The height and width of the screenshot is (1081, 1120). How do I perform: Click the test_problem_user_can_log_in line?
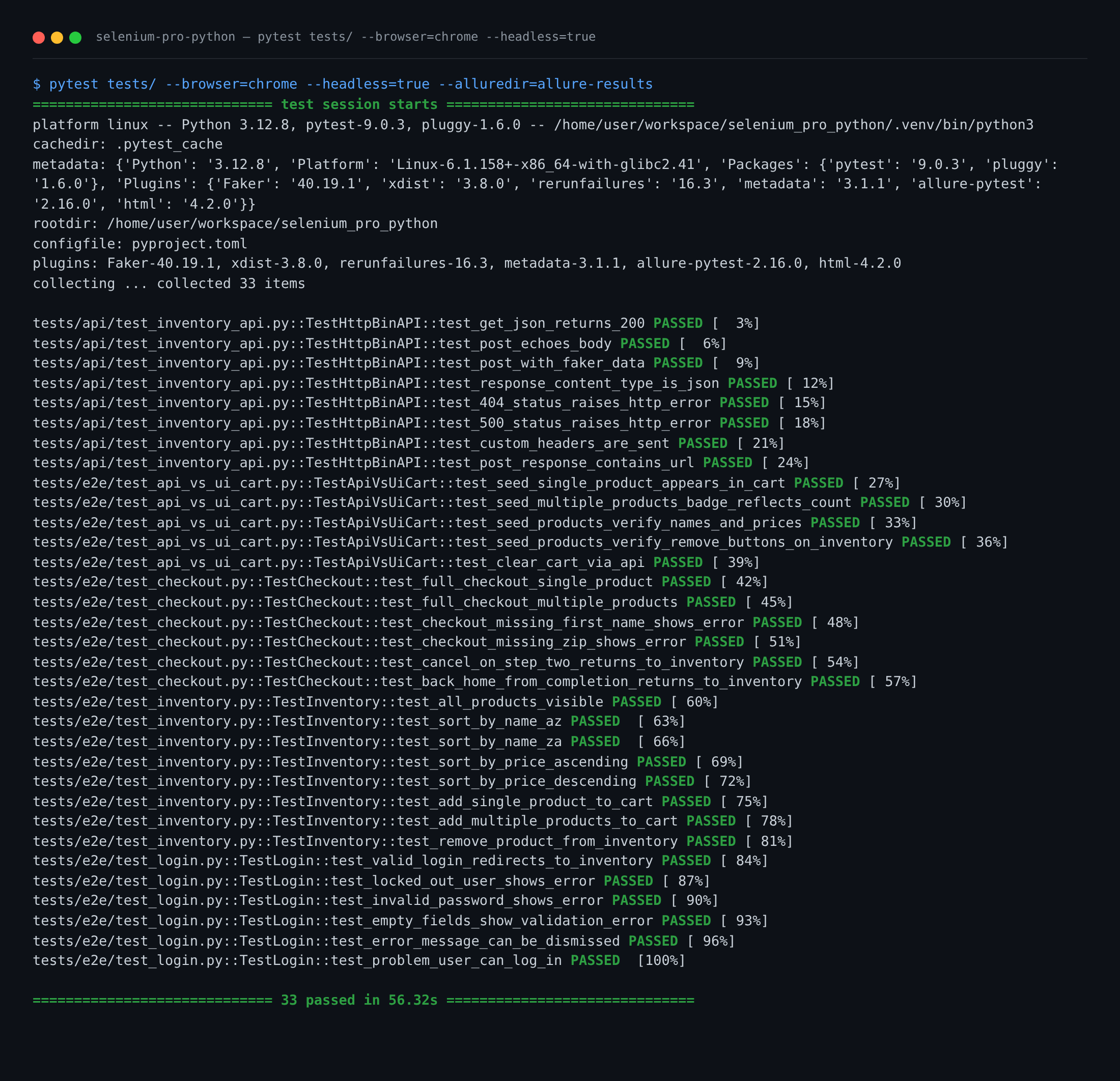pos(359,960)
